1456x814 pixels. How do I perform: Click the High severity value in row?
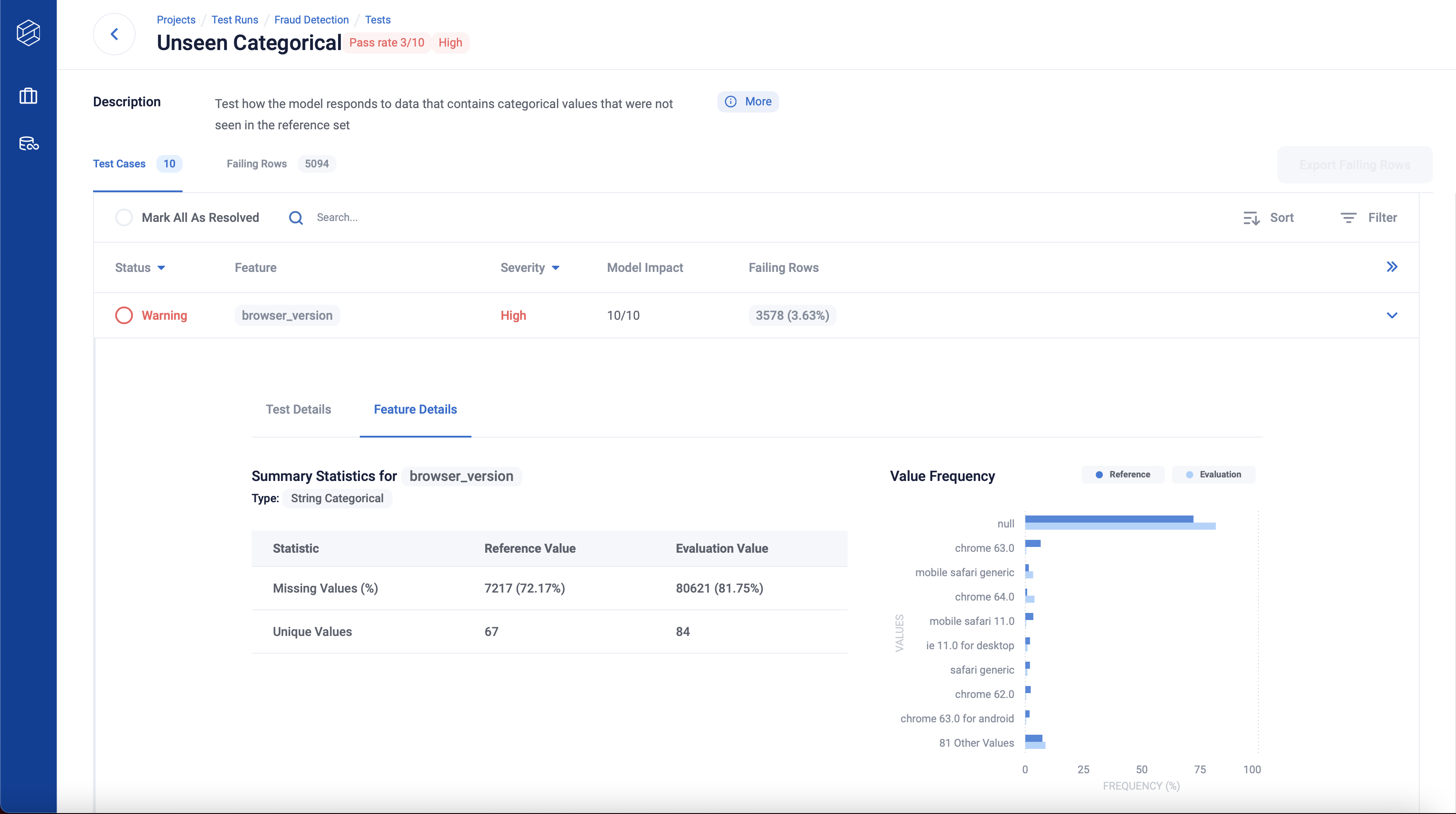tap(513, 315)
